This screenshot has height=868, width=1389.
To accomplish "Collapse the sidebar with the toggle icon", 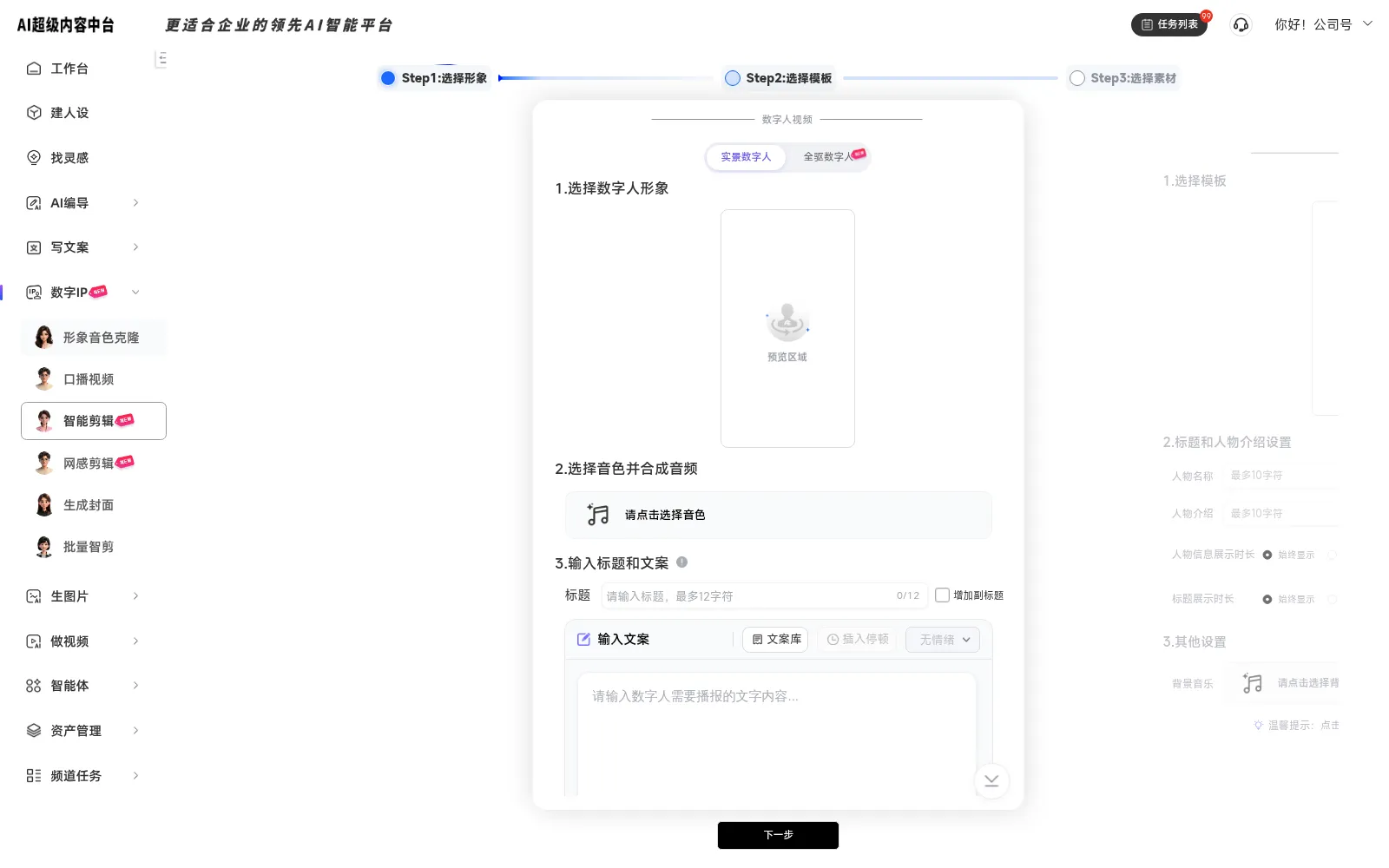I will coord(161,59).
